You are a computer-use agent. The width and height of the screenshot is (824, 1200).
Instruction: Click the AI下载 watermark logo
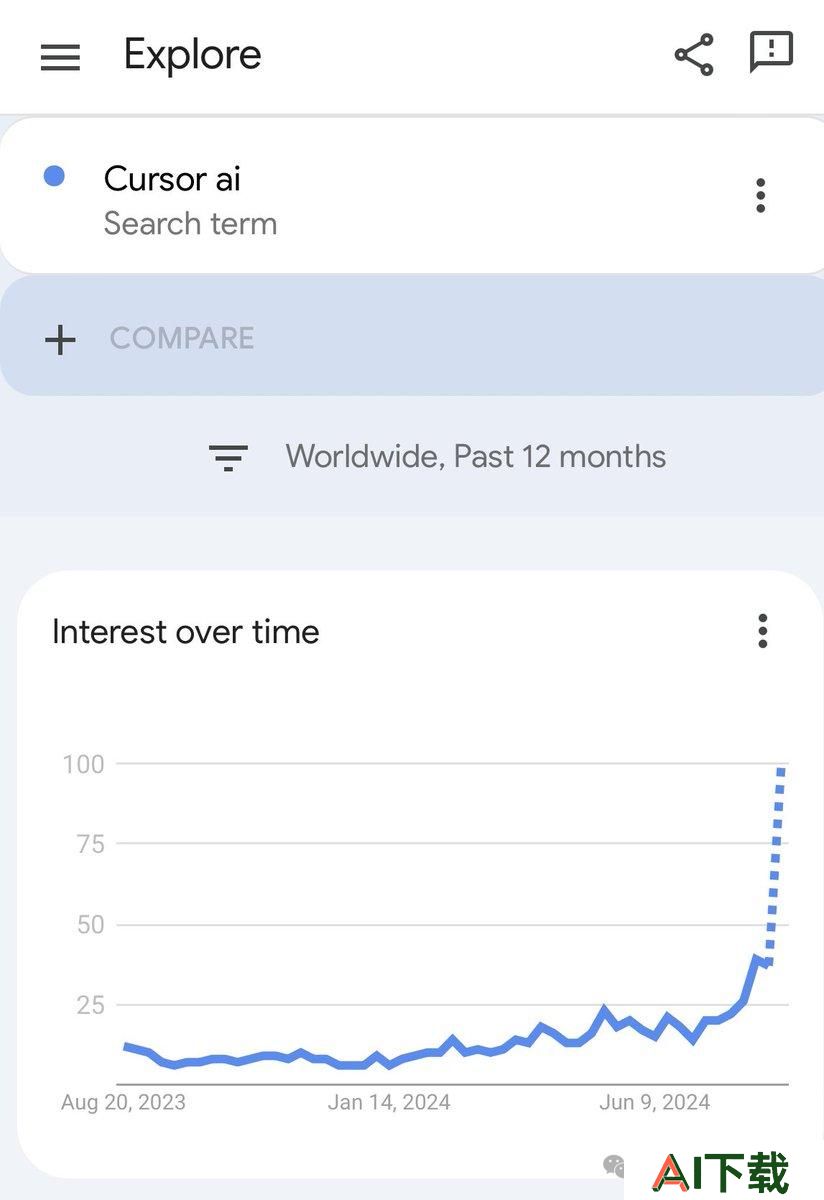point(721,1173)
